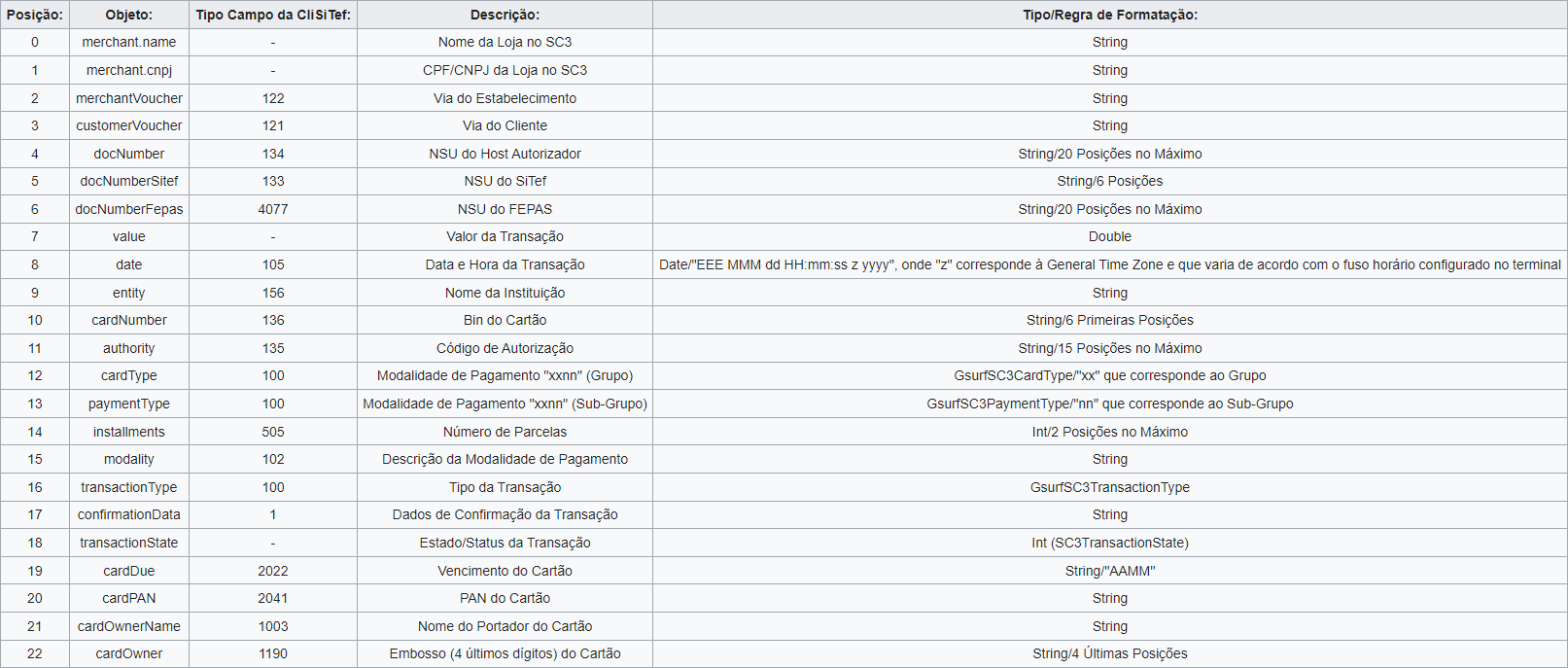The width and height of the screenshot is (1568, 668).
Task: Click the "Descrição:" column header
Action: pos(505,15)
